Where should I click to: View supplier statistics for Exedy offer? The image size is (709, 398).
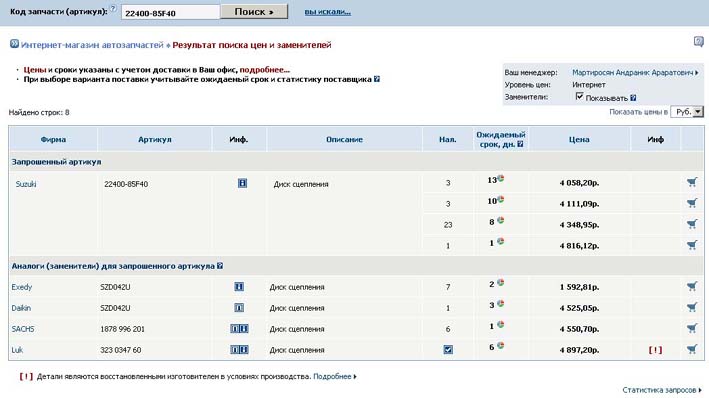pyautogui.click(x=501, y=283)
